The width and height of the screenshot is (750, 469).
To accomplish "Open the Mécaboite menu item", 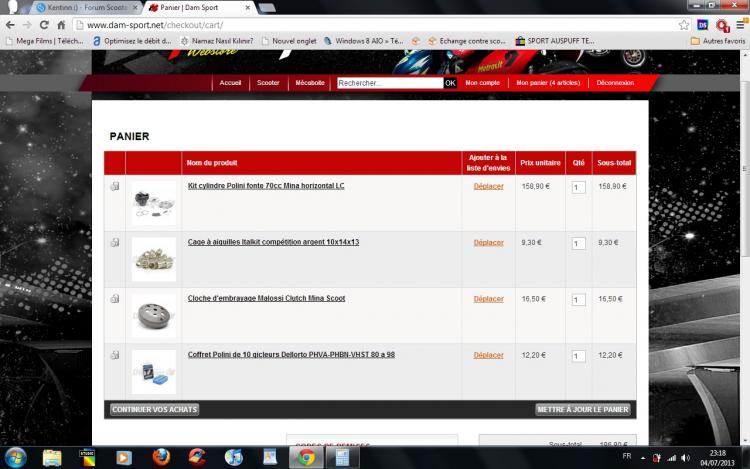I will 309,83.
